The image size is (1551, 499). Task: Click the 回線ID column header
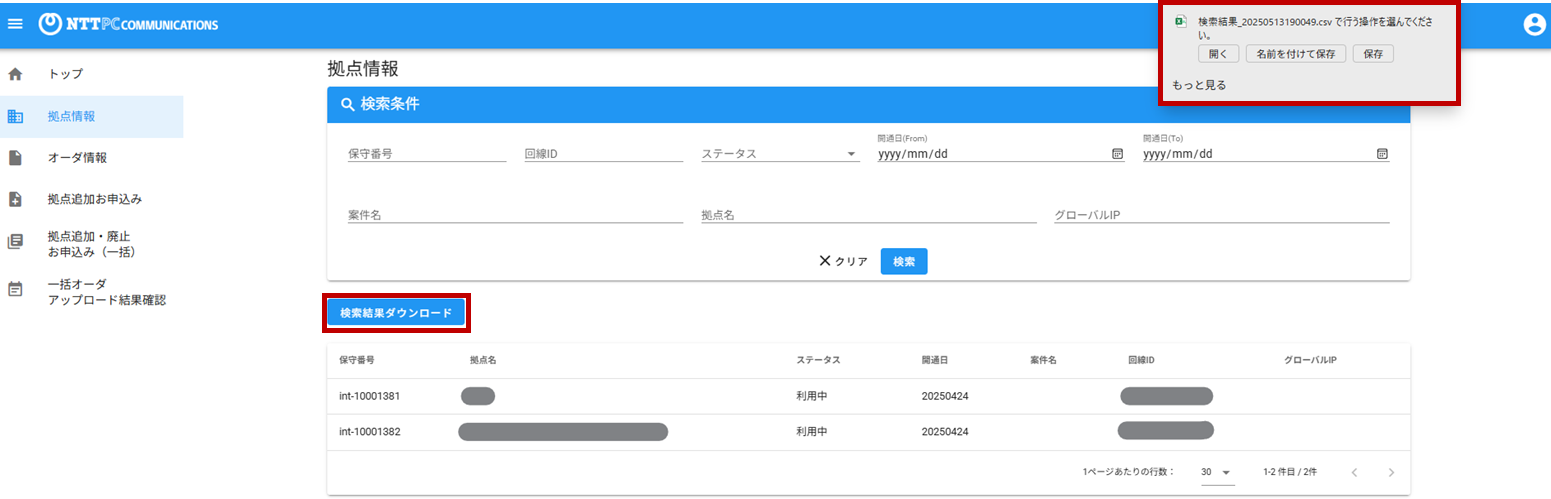[x=1141, y=359]
